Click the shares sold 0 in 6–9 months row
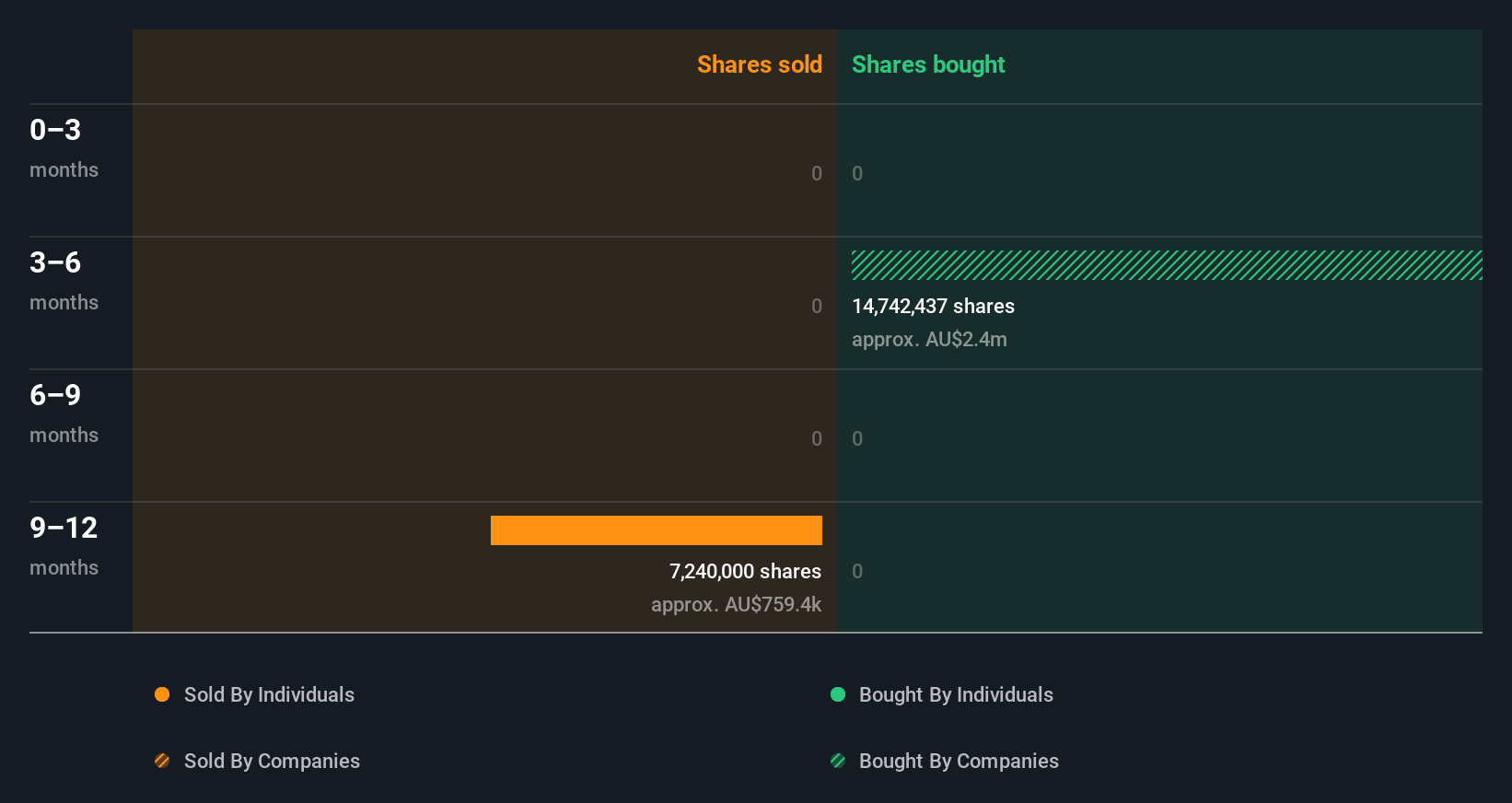Image resolution: width=1512 pixels, height=803 pixels. click(817, 438)
